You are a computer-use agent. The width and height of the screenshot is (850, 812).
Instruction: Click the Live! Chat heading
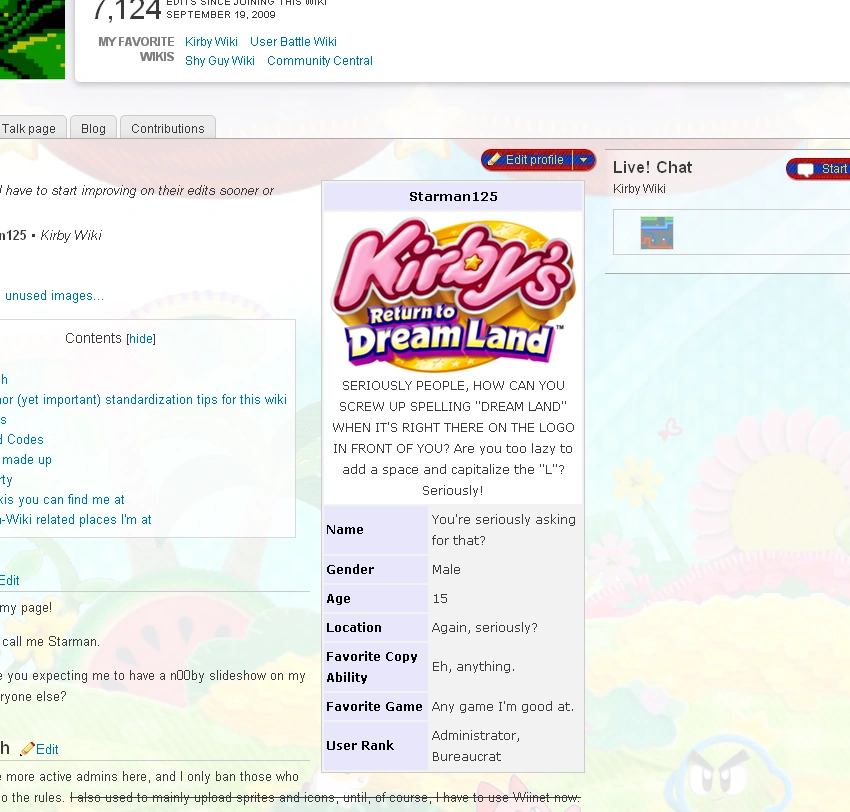click(x=652, y=167)
